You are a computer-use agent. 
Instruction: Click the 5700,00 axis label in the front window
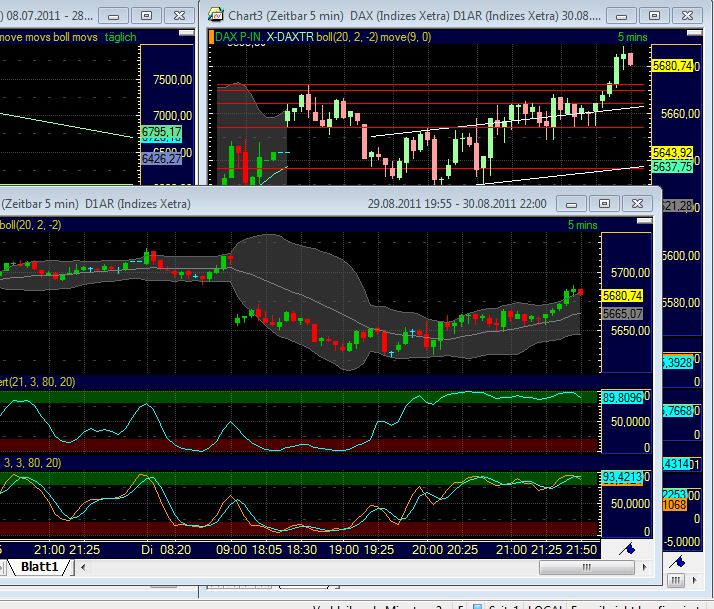pyautogui.click(x=630, y=273)
